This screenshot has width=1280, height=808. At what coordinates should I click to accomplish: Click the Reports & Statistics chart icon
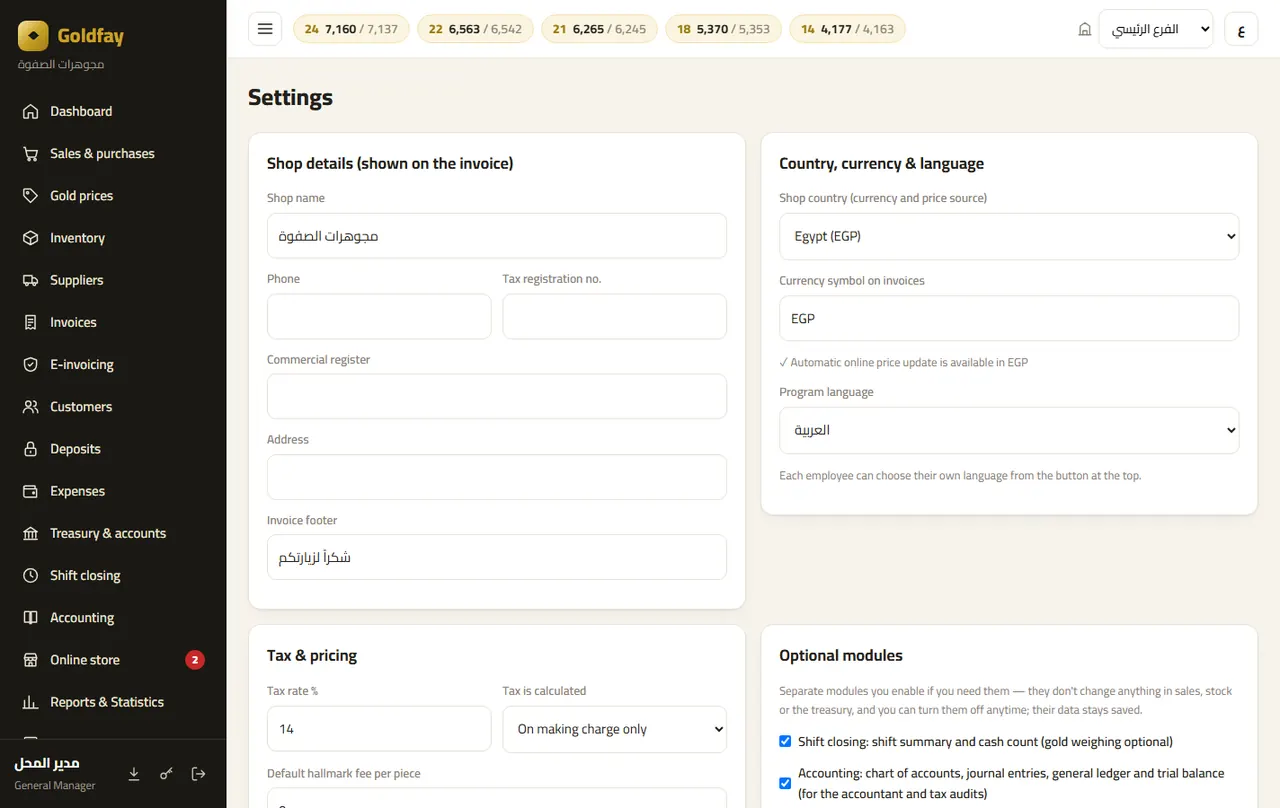click(31, 702)
